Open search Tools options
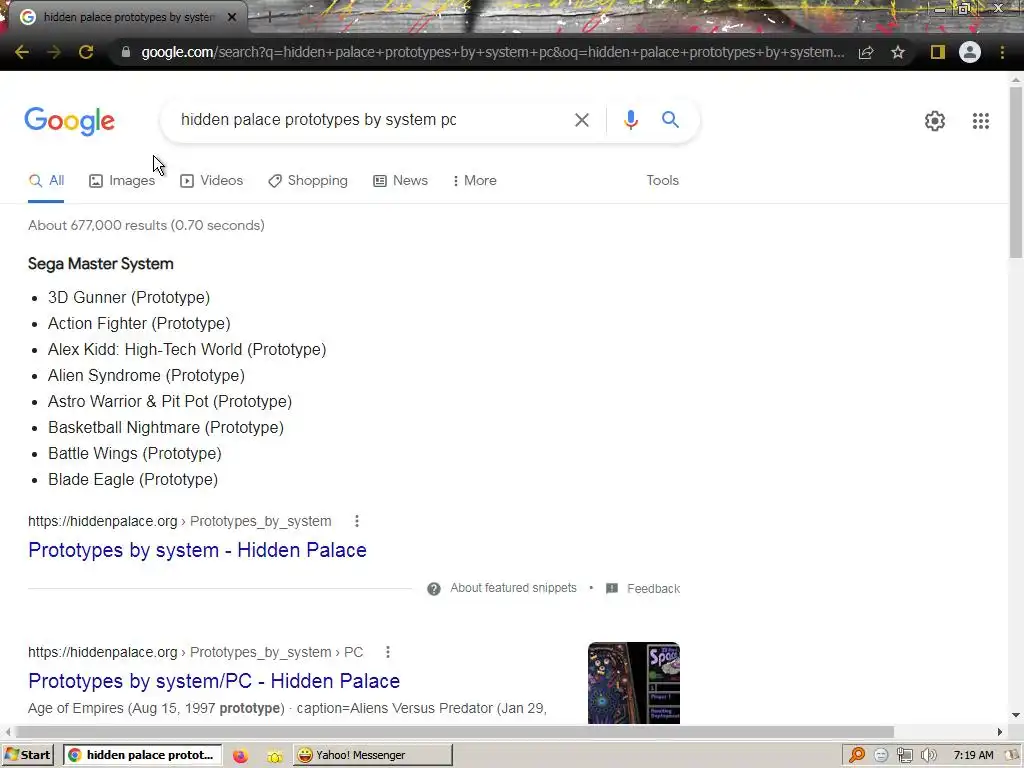The width and height of the screenshot is (1024, 768). 662,180
